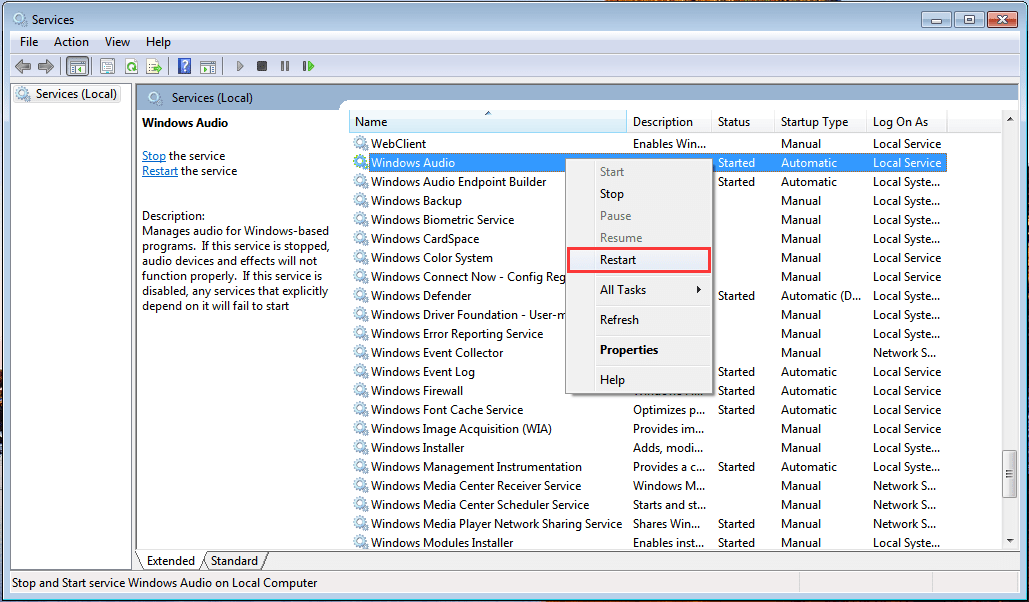
Task: Open the Action menu
Action: pos(70,41)
